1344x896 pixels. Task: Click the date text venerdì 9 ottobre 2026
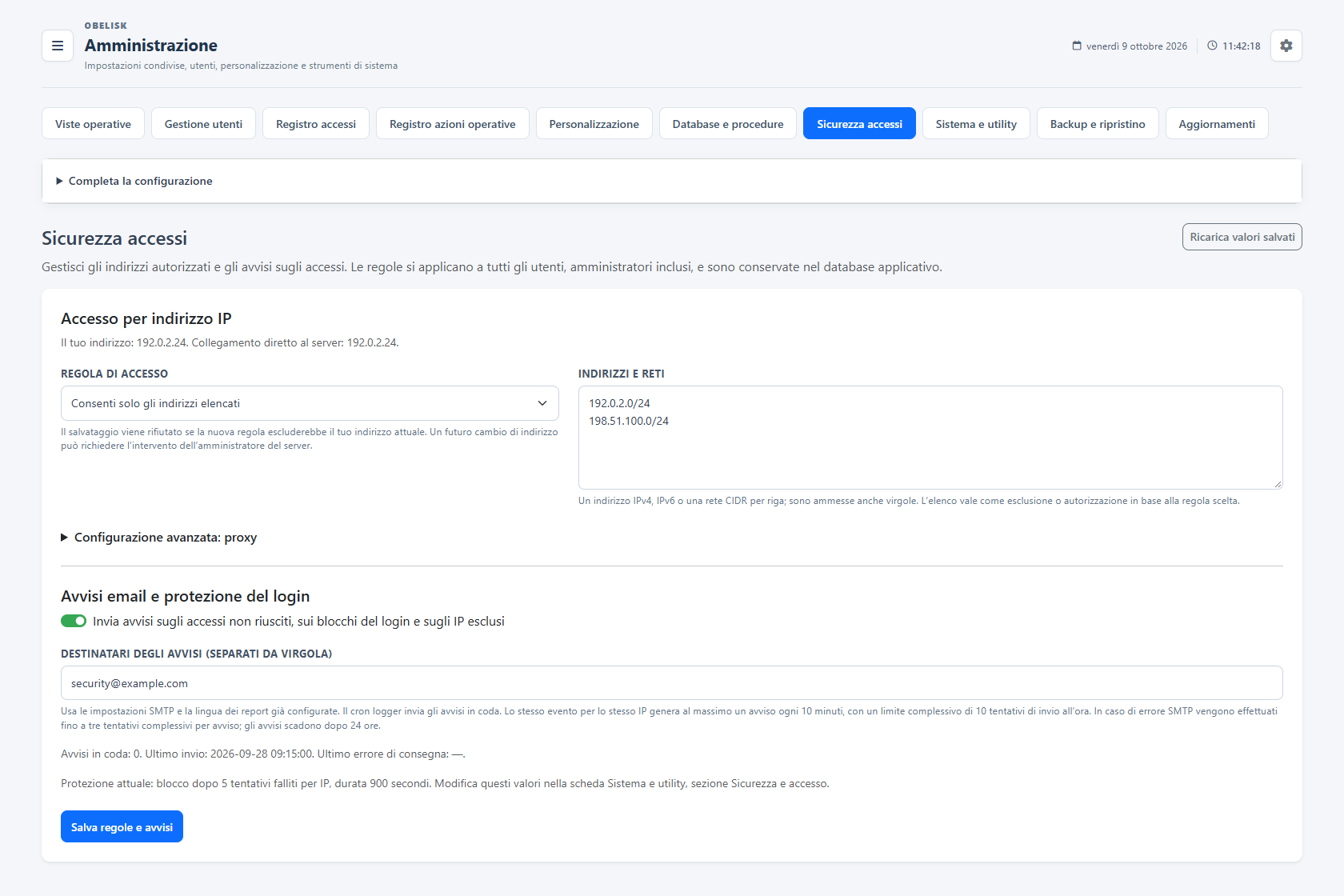1137,46
